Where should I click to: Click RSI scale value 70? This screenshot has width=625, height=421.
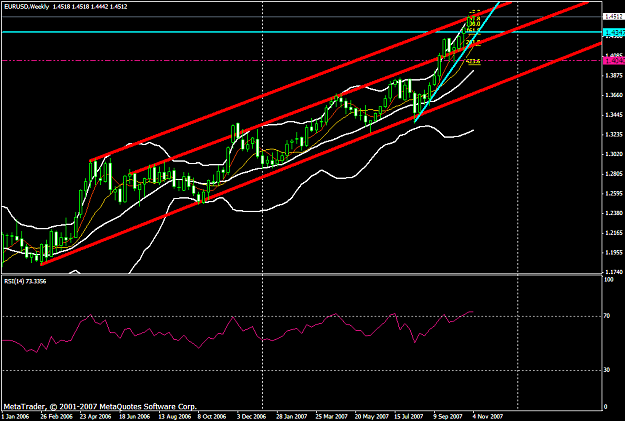[x=607, y=316]
